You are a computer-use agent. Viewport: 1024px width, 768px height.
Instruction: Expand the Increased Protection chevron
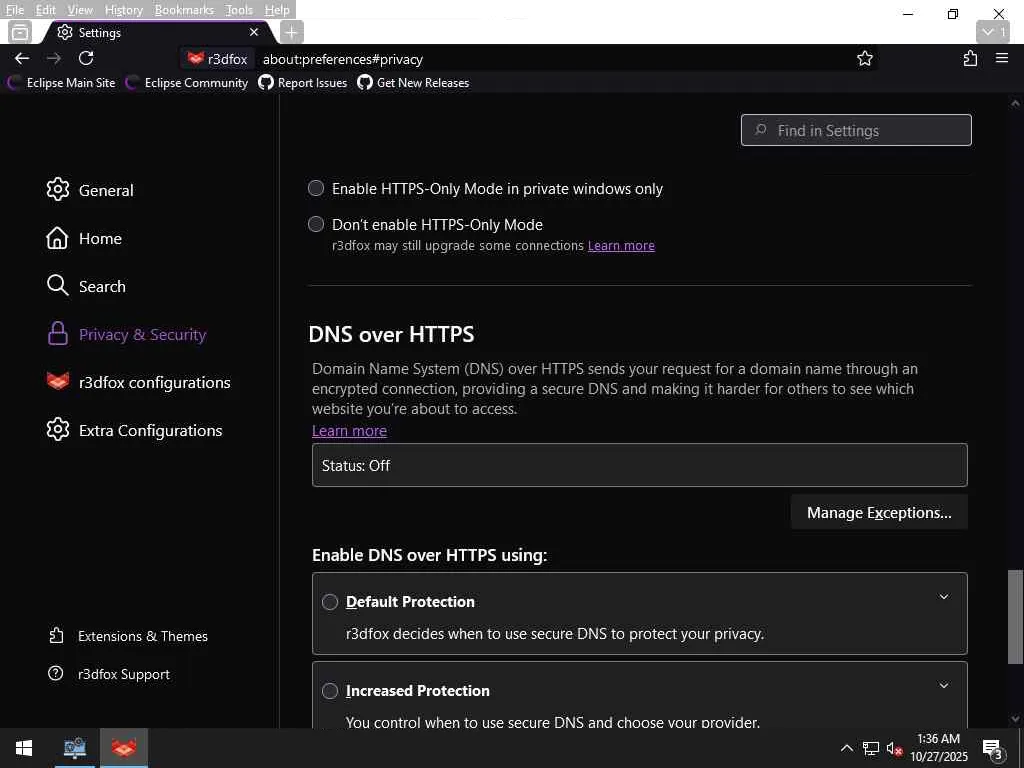(943, 686)
